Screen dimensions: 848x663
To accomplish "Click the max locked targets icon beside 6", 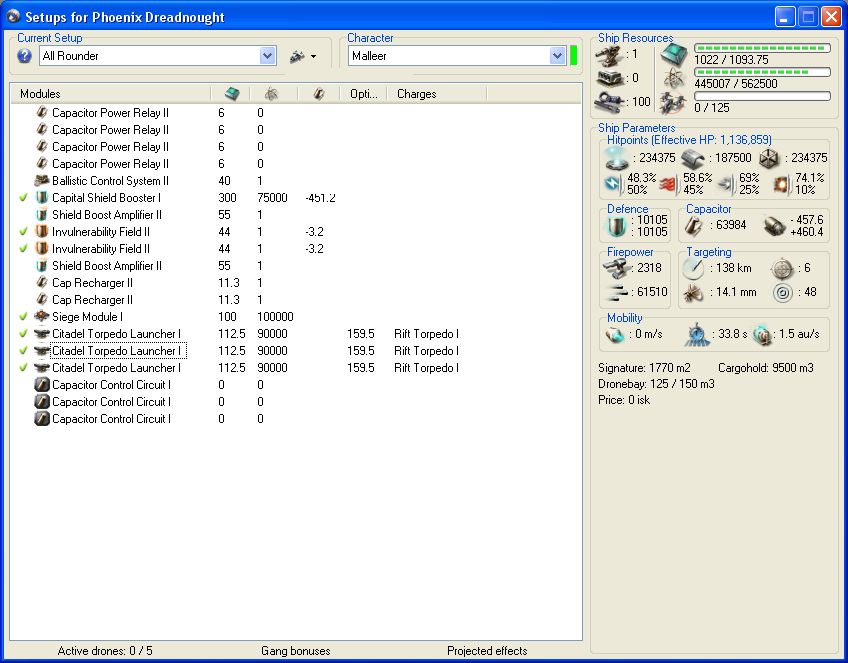I will (x=782, y=268).
